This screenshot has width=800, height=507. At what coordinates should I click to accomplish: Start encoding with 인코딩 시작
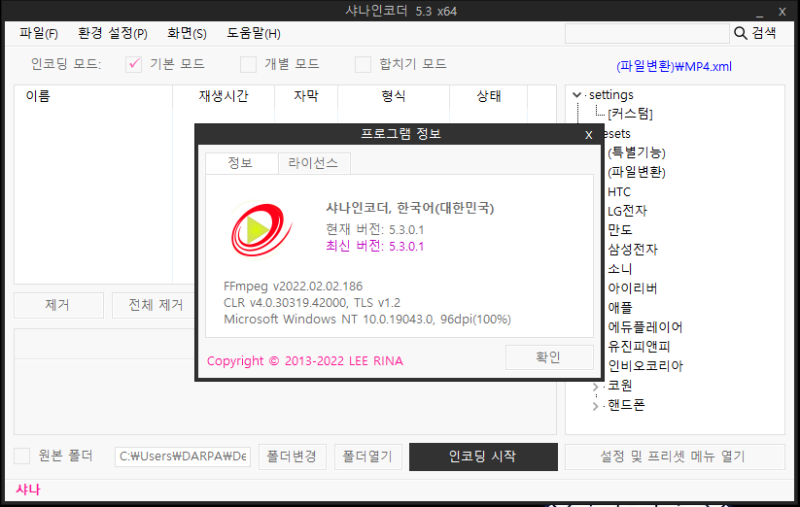(483, 457)
